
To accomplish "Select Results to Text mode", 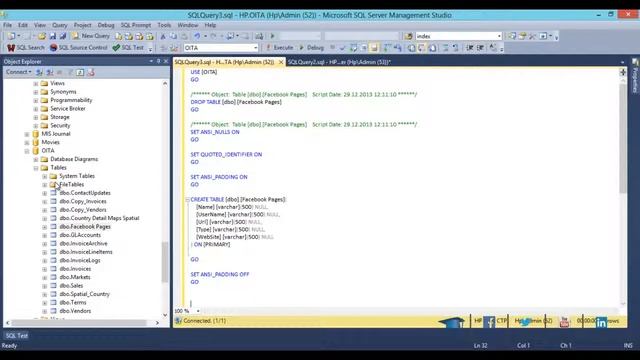I will [411, 48].
